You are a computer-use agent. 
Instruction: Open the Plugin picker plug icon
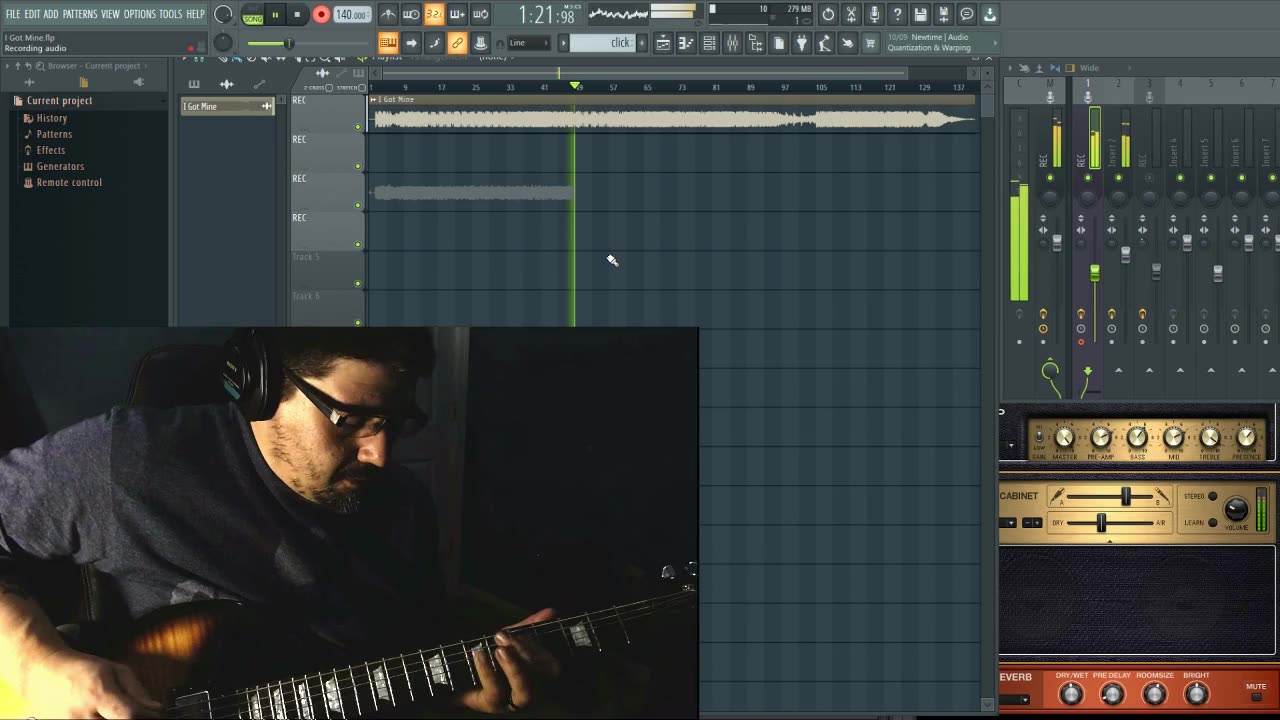[x=801, y=43]
